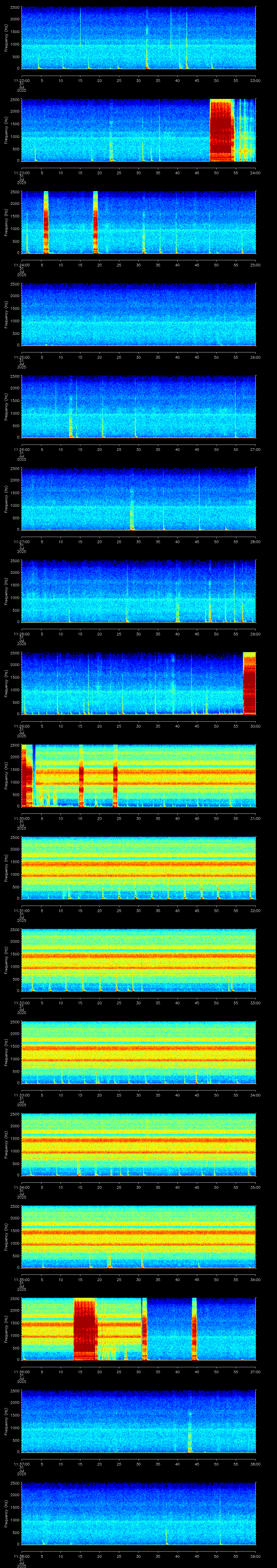This screenshot has width=277, height=1568.
Task: Click 'Frequency (Hz)' axis title of 11:37 panel
Action: pos(6,1421)
